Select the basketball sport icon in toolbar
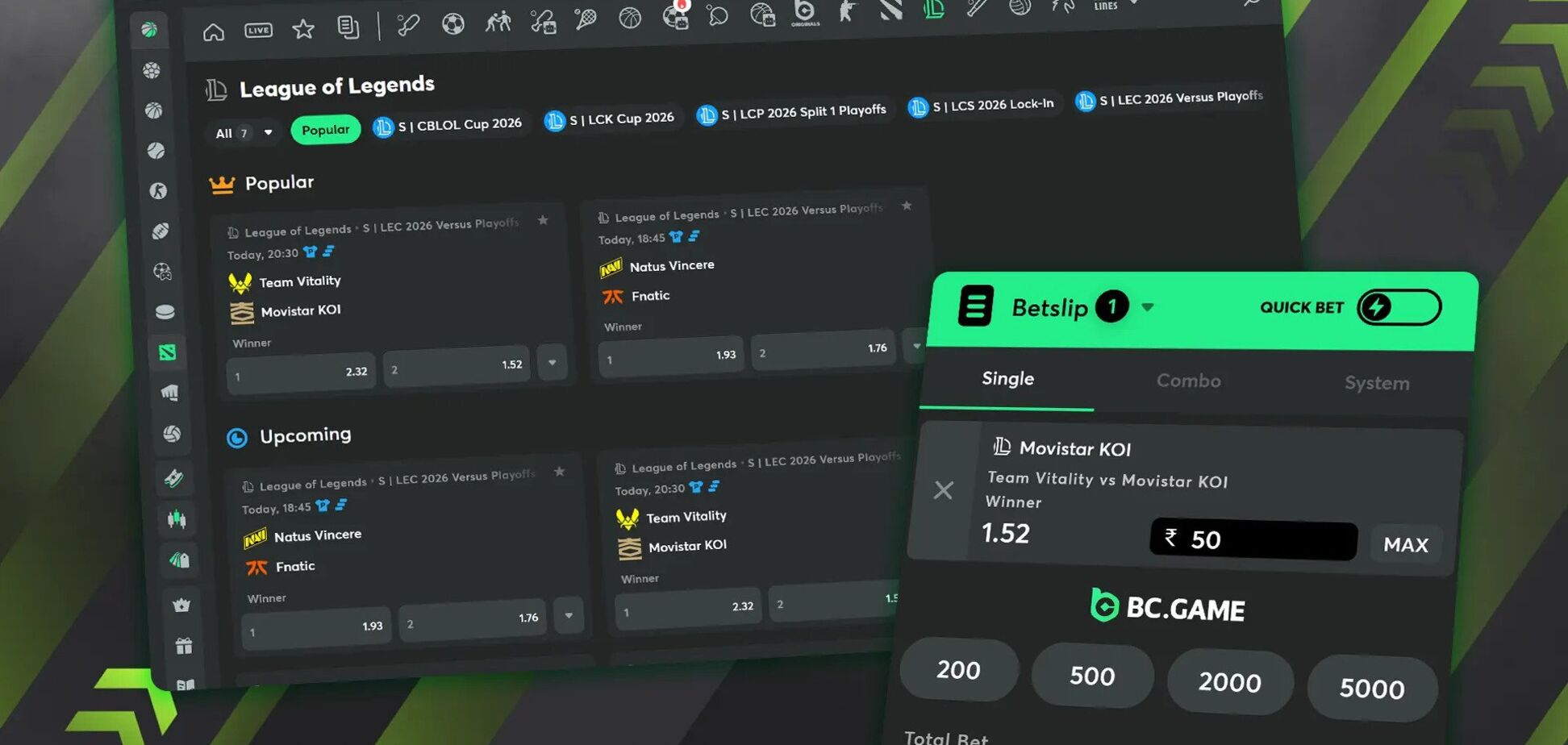The image size is (1568, 745). pyautogui.click(x=630, y=17)
